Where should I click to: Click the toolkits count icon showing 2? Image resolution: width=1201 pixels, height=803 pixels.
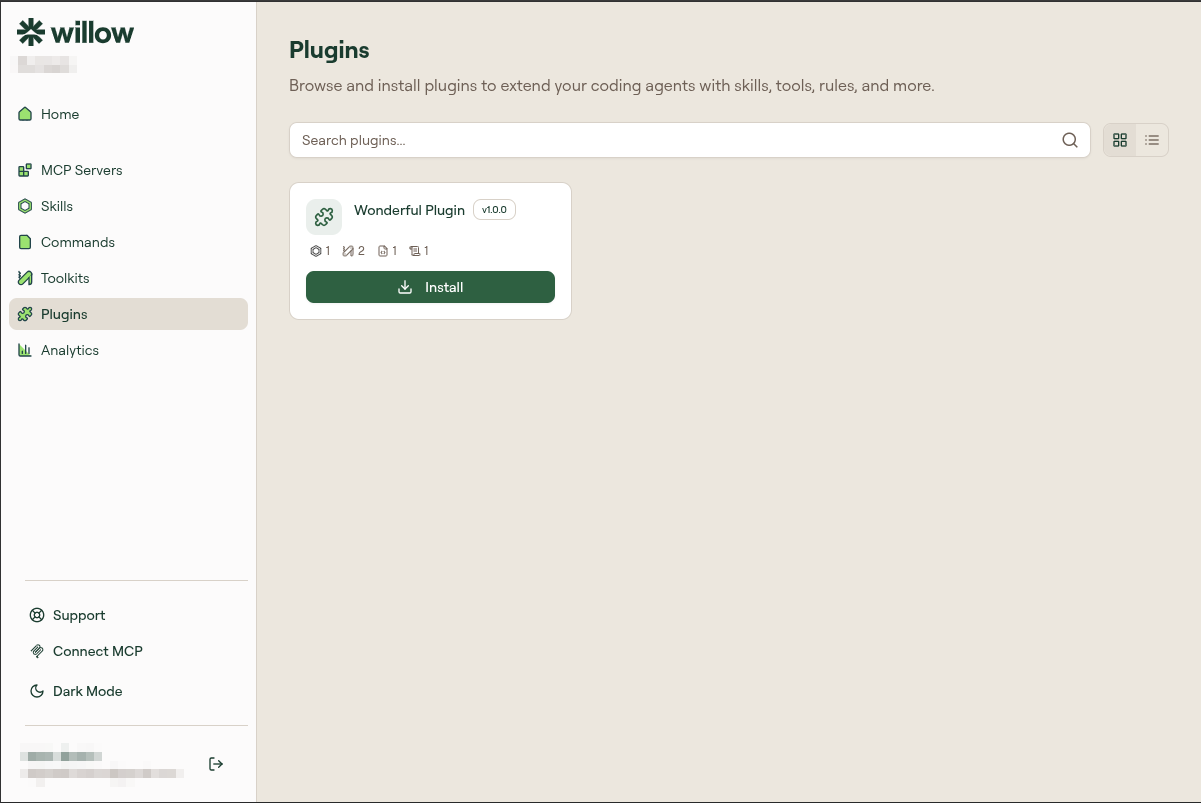click(x=348, y=251)
